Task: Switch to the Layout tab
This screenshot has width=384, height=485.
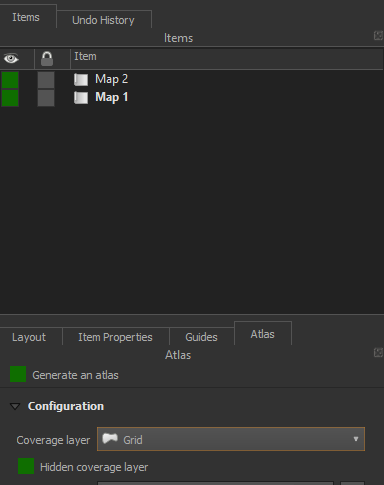Action: (x=29, y=337)
